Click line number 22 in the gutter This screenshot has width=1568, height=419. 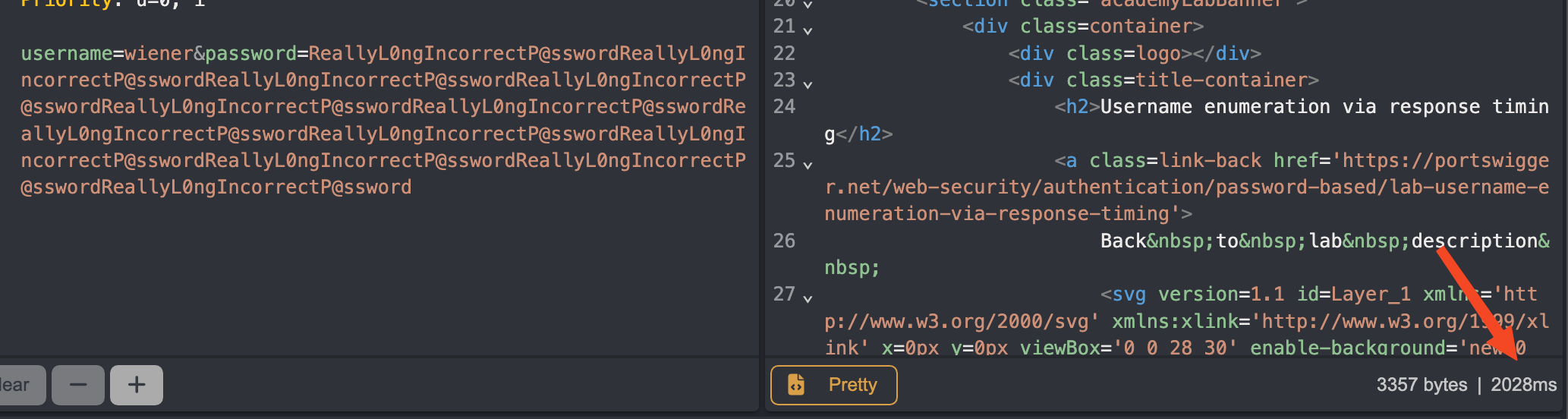coord(784,53)
